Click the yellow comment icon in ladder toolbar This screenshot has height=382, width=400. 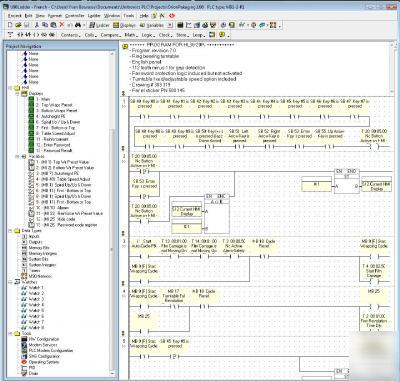[221, 35]
